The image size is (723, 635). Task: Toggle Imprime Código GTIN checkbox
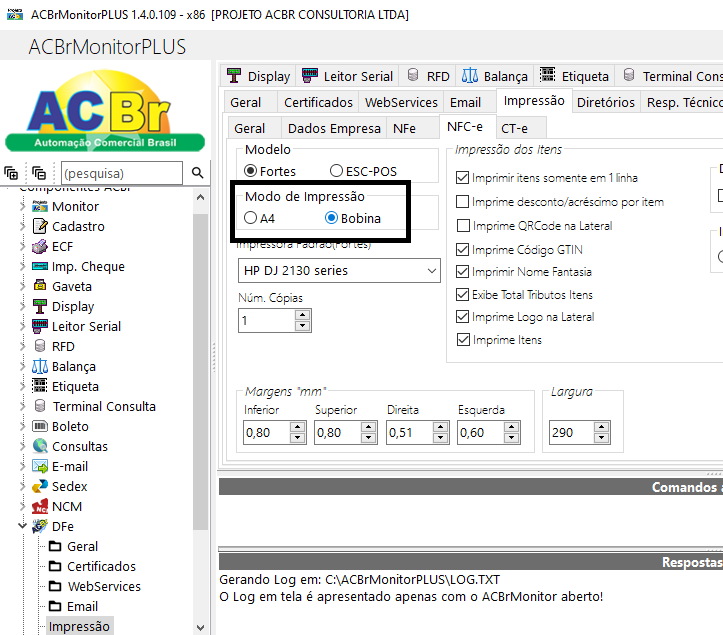tap(462, 249)
